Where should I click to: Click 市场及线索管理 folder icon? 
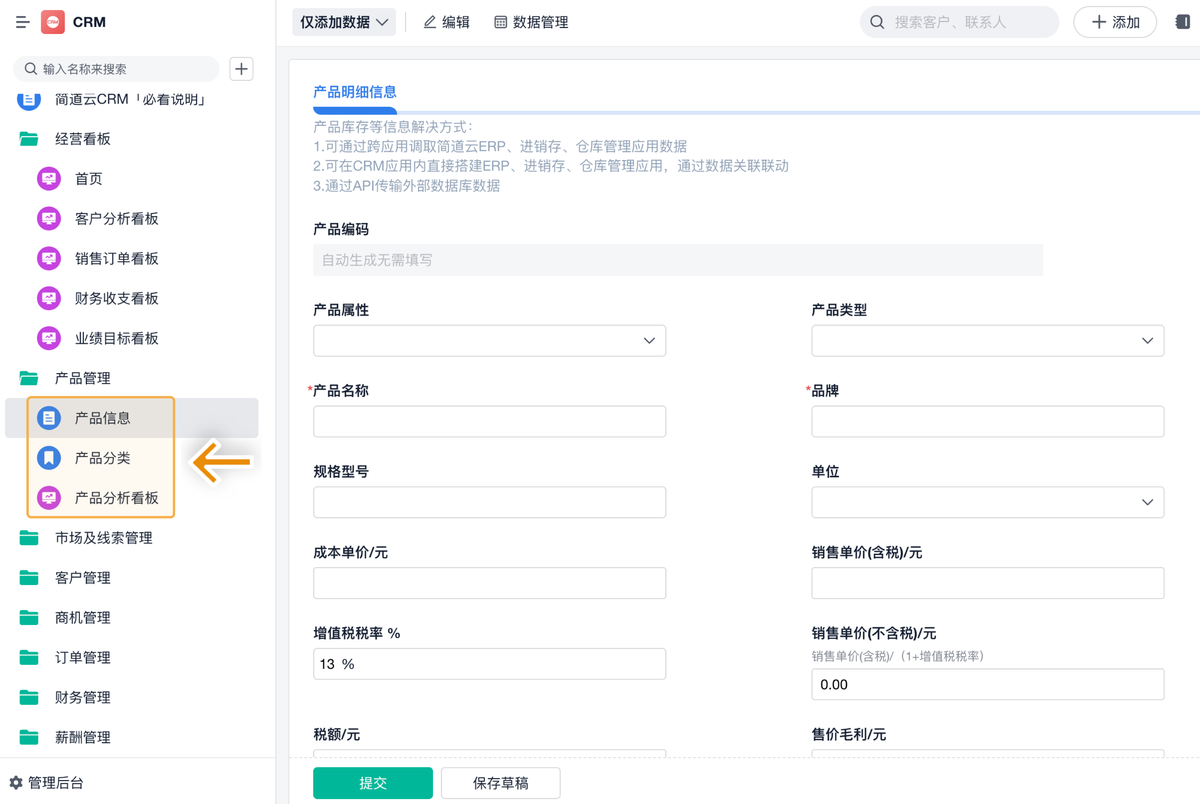[29, 538]
